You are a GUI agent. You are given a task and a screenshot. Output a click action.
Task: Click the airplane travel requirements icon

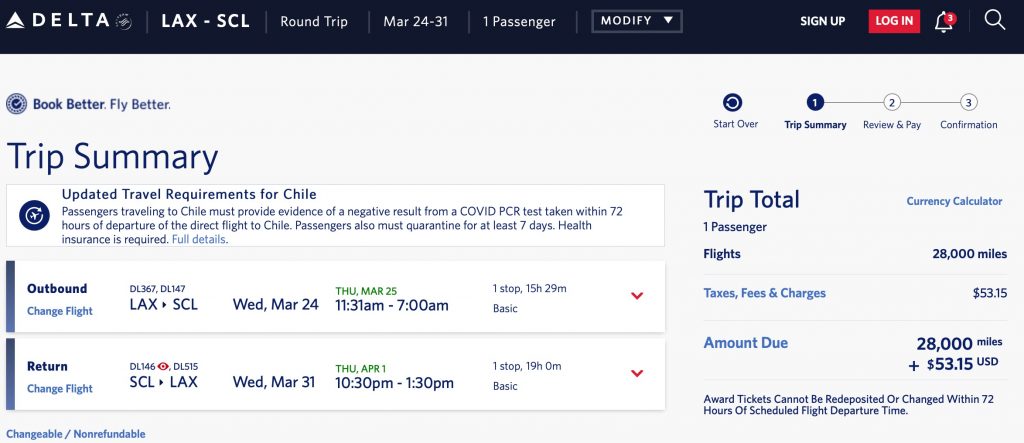(36, 215)
